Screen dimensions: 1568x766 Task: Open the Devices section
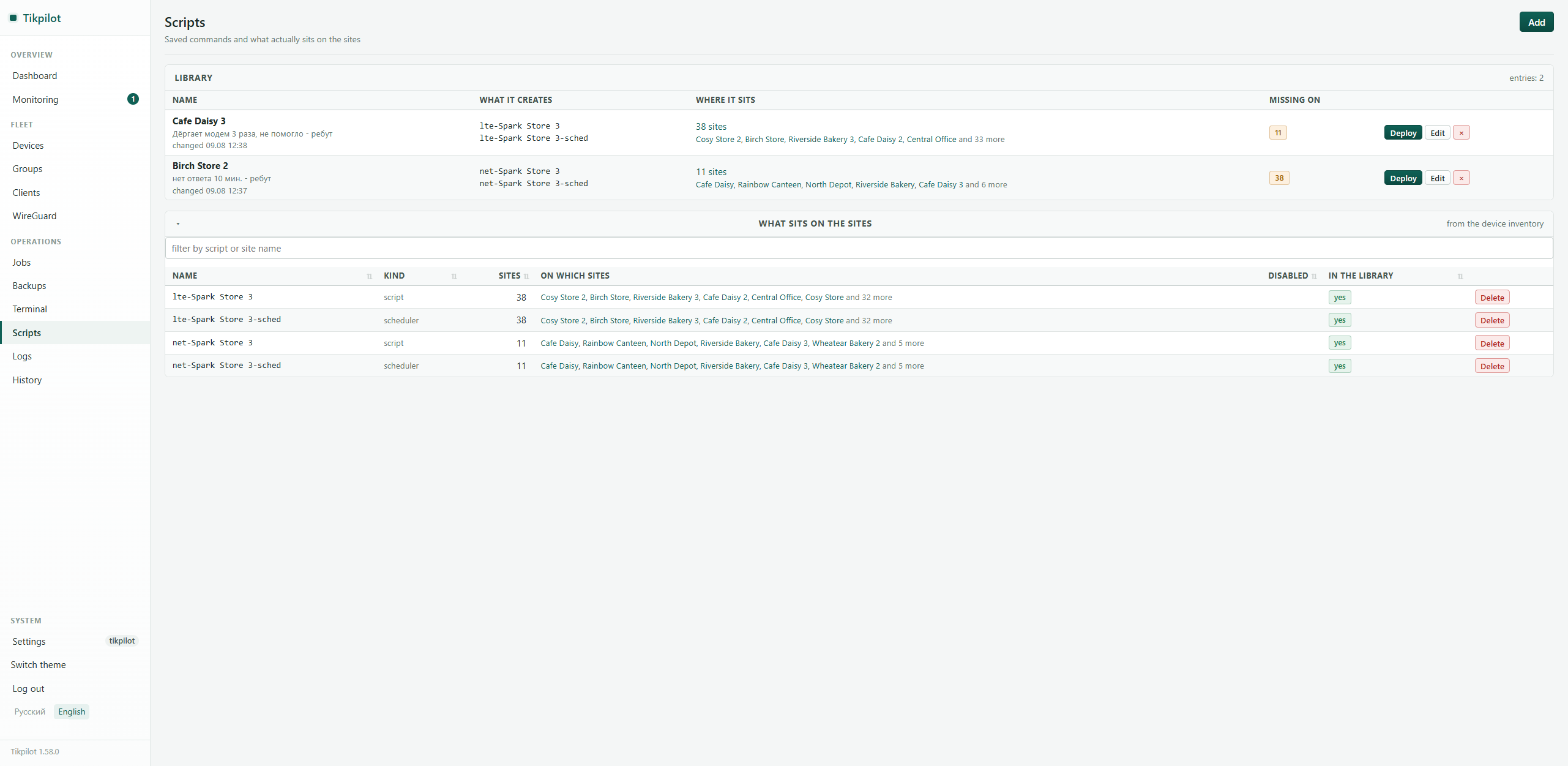(75, 146)
